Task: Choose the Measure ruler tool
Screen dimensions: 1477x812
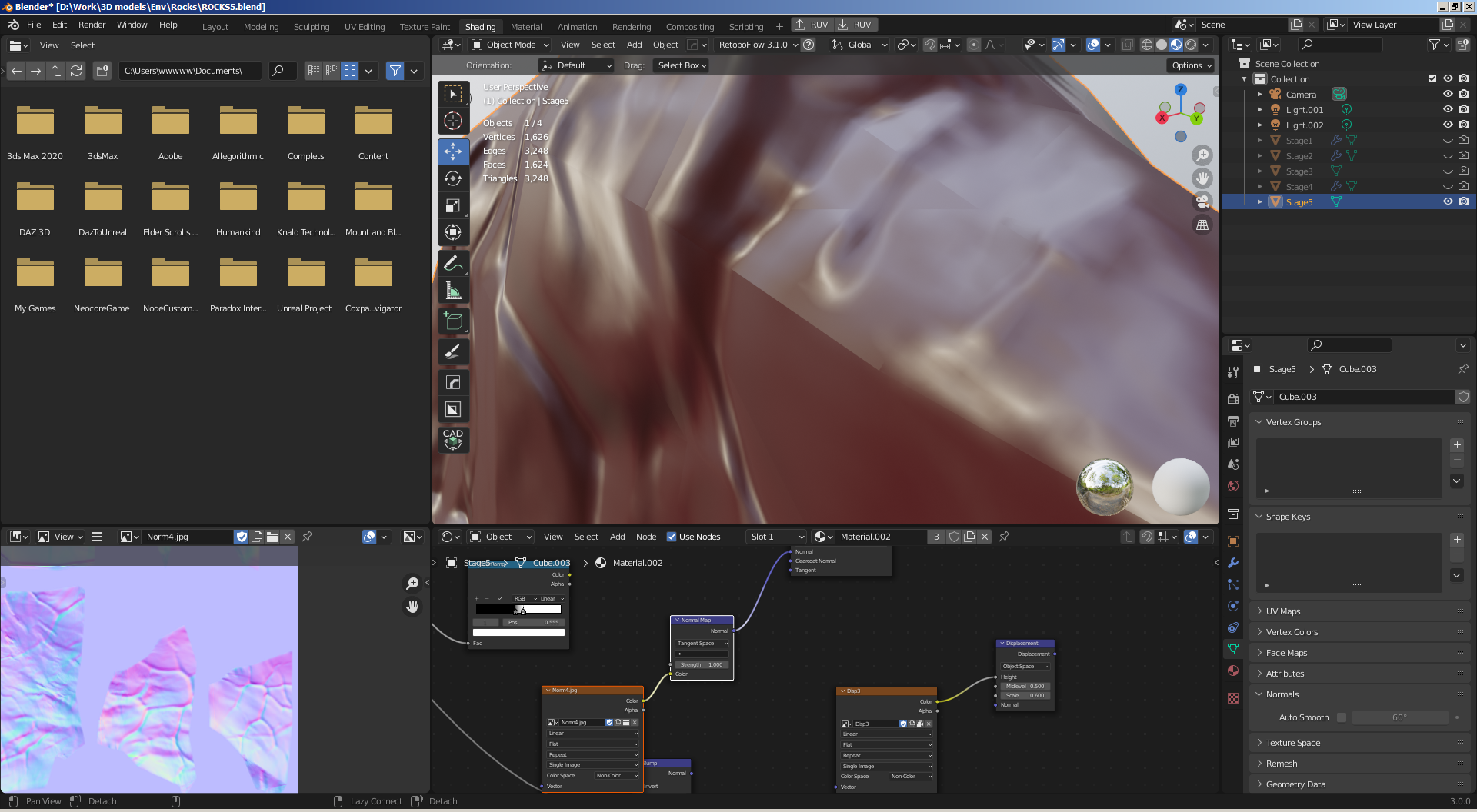Action: (x=453, y=291)
